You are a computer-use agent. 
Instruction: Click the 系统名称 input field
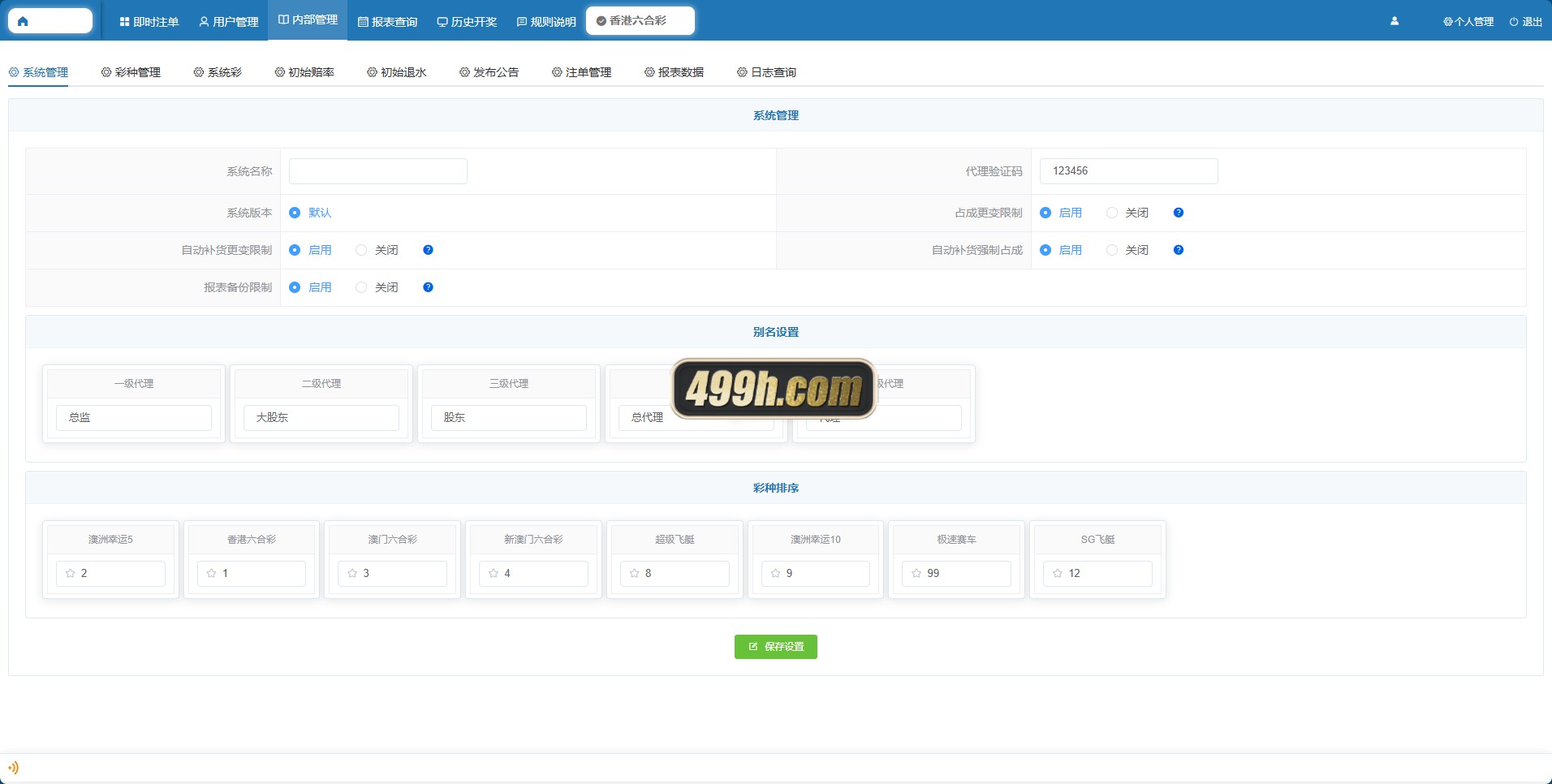coord(378,171)
